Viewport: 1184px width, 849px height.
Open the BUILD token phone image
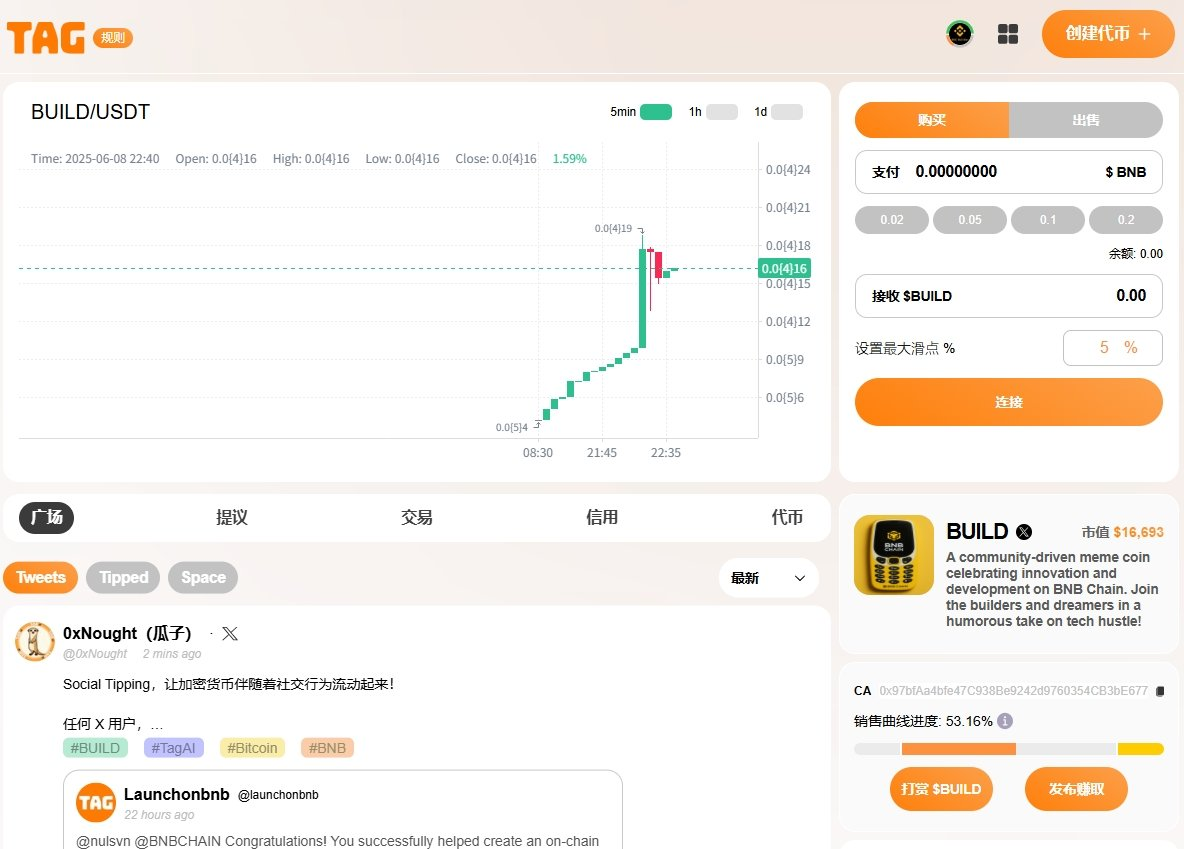pyautogui.click(x=894, y=555)
